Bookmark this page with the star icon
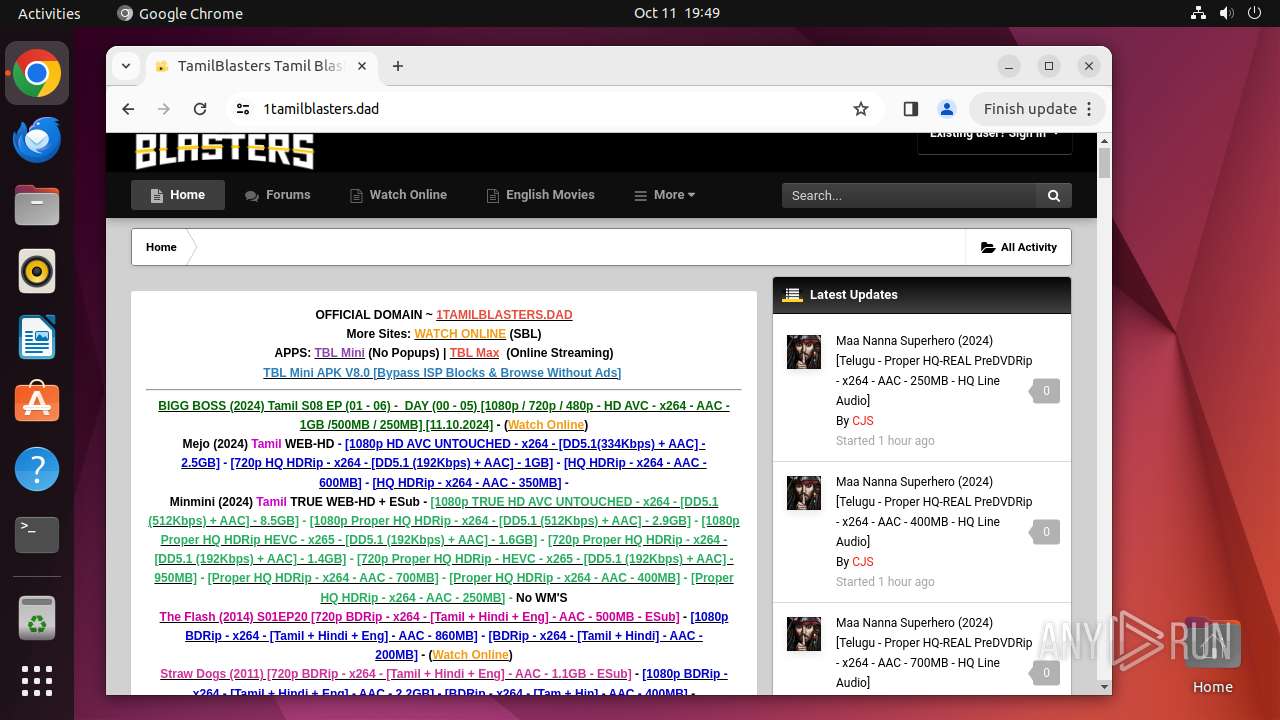 click(x=861, y=109)
